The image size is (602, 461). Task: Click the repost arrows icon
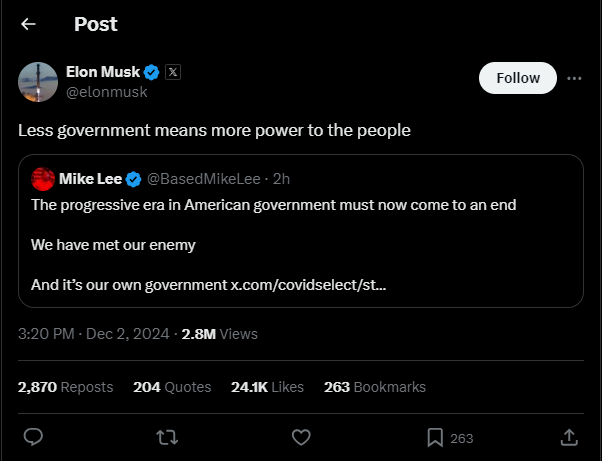[x=167, y=437]
